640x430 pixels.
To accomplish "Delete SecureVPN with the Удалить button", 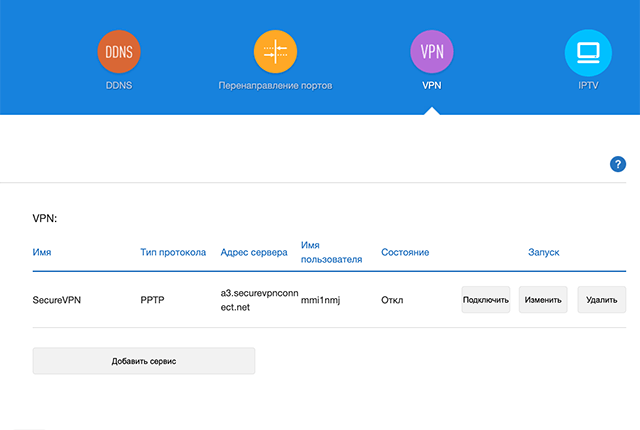I will point(602,299).
